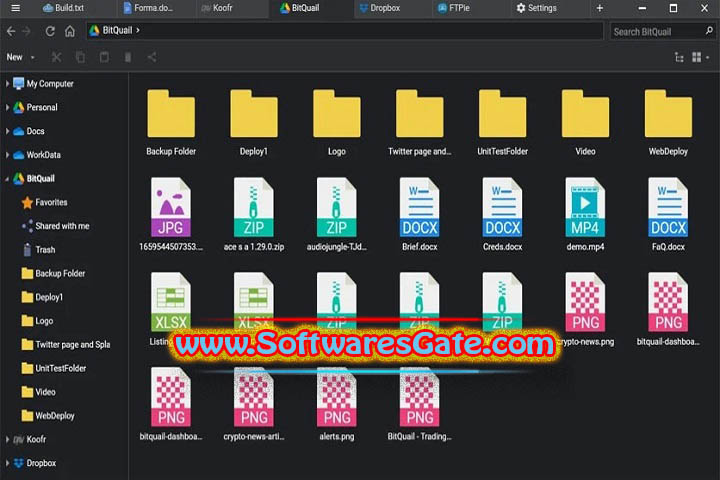Expand the WorkData cloud node
Image resolution: width=720 pixels, height=480 pixels.
coord(7,155)
